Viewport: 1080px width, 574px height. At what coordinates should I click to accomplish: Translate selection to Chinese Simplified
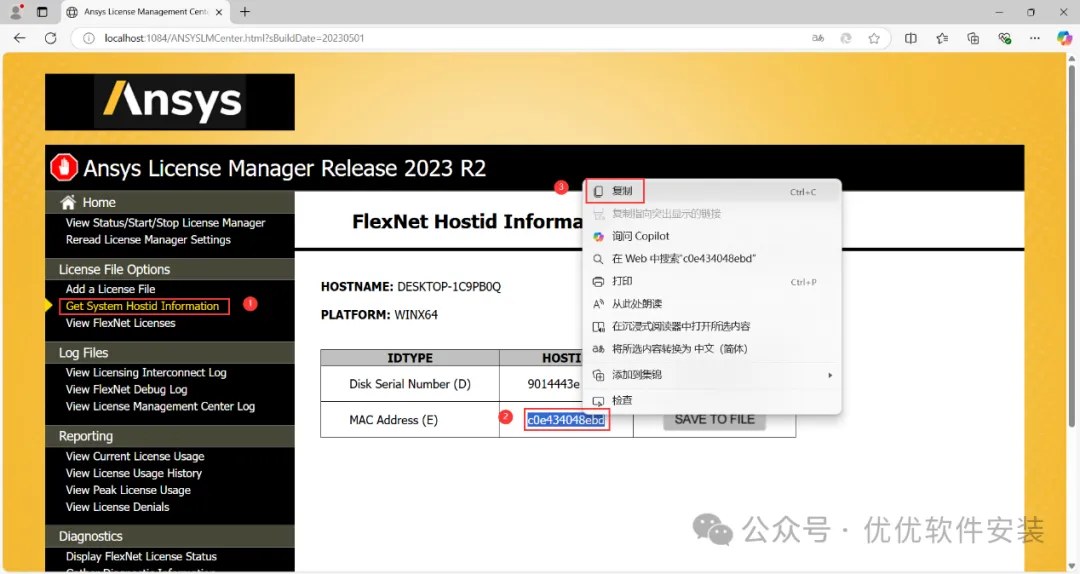[x=712, y=349]
